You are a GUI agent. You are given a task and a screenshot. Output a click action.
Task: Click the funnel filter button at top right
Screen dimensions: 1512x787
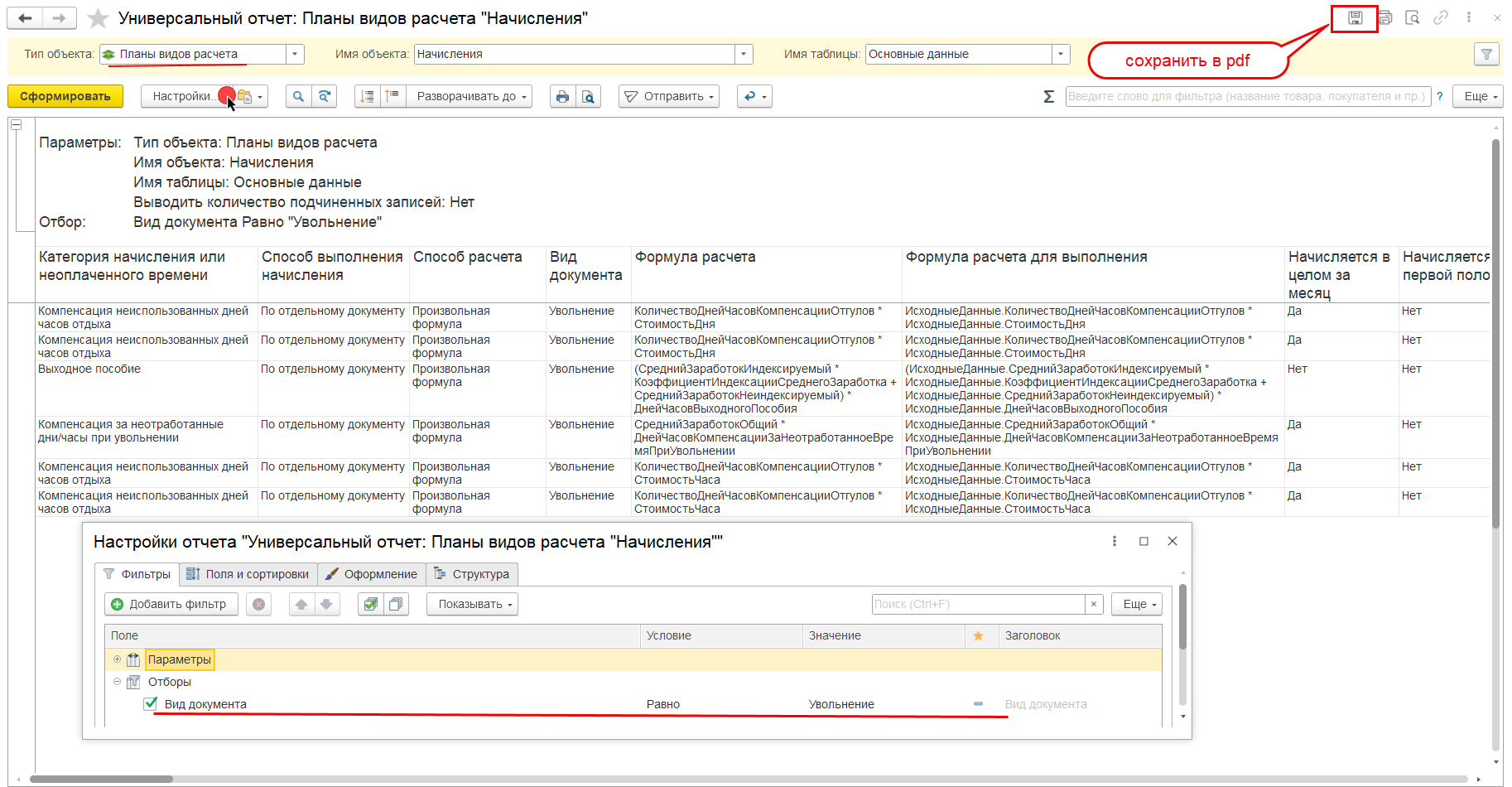1486,55
